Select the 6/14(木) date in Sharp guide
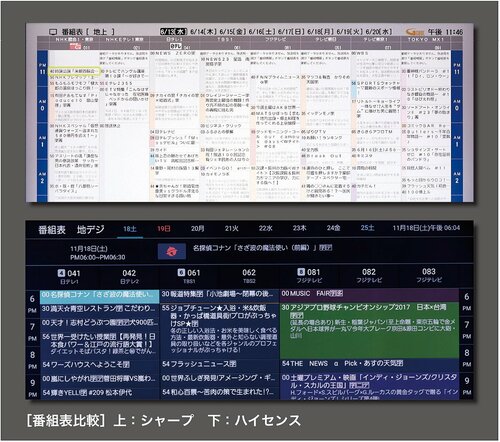 [x=203, y=31]
